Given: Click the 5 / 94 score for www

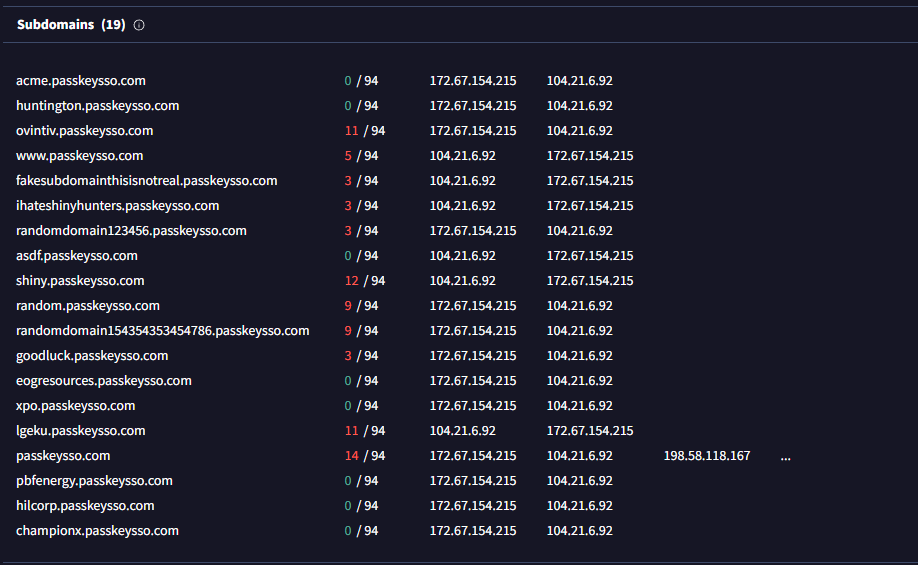Looking at the screenshot, I should click(361, 156).
